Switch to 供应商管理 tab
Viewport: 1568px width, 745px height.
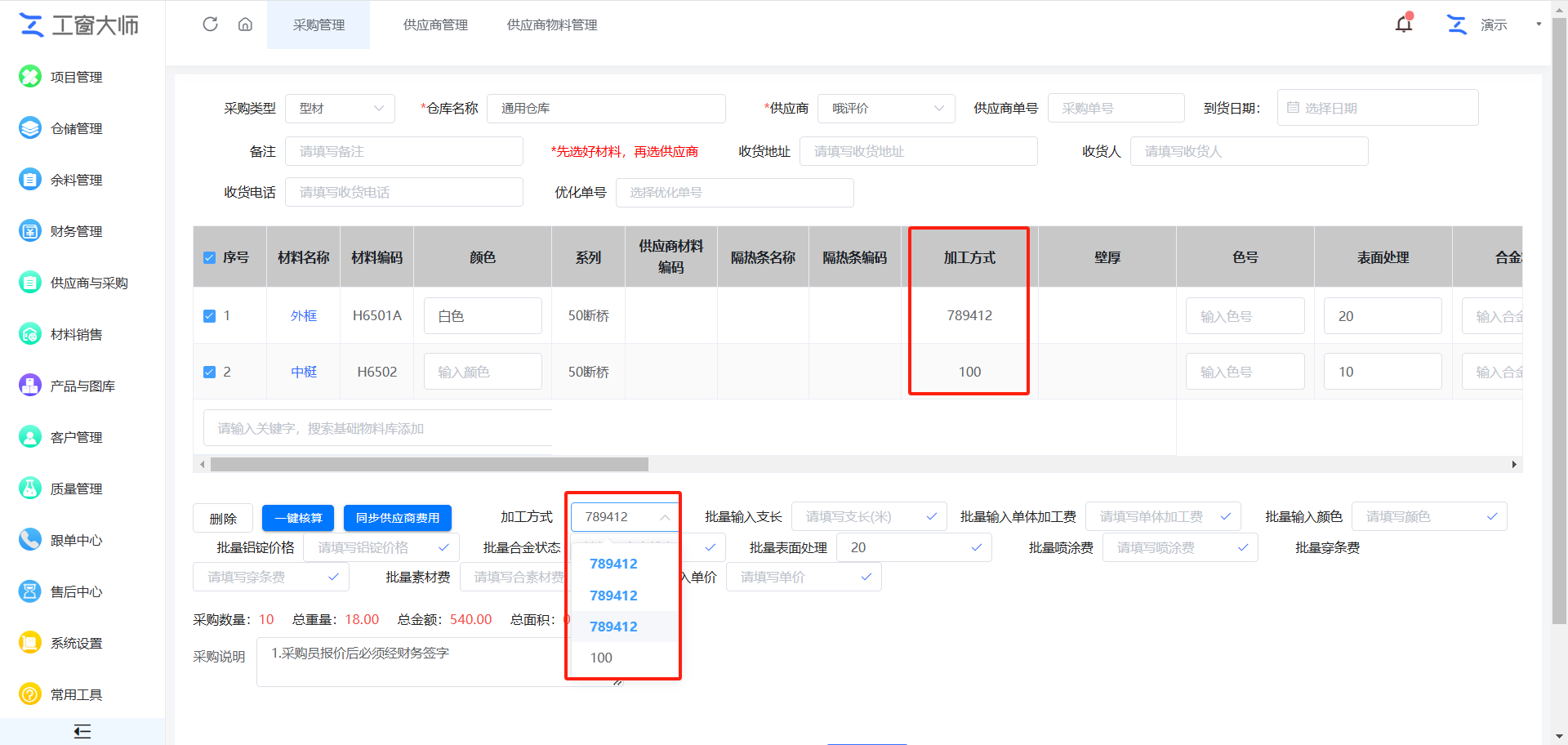pos(435,25)
